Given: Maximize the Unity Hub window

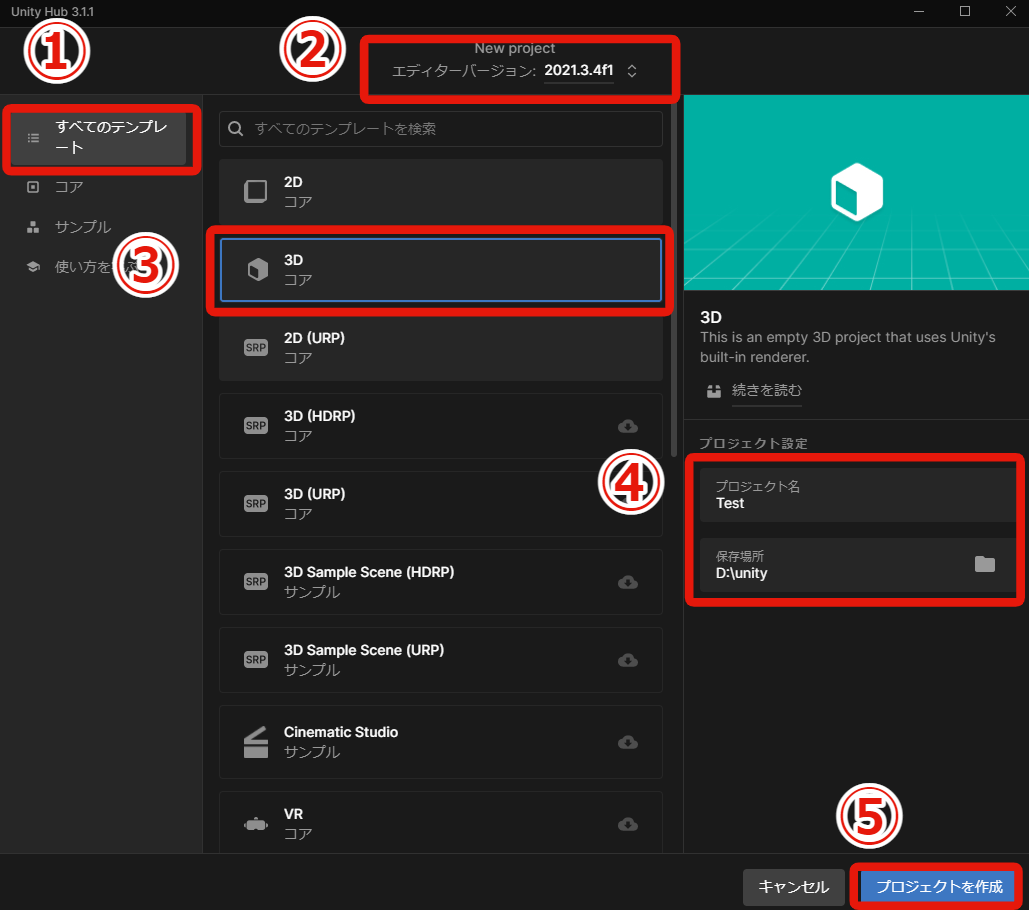Looking at the screenshot, I should click(x=965, y=11).
